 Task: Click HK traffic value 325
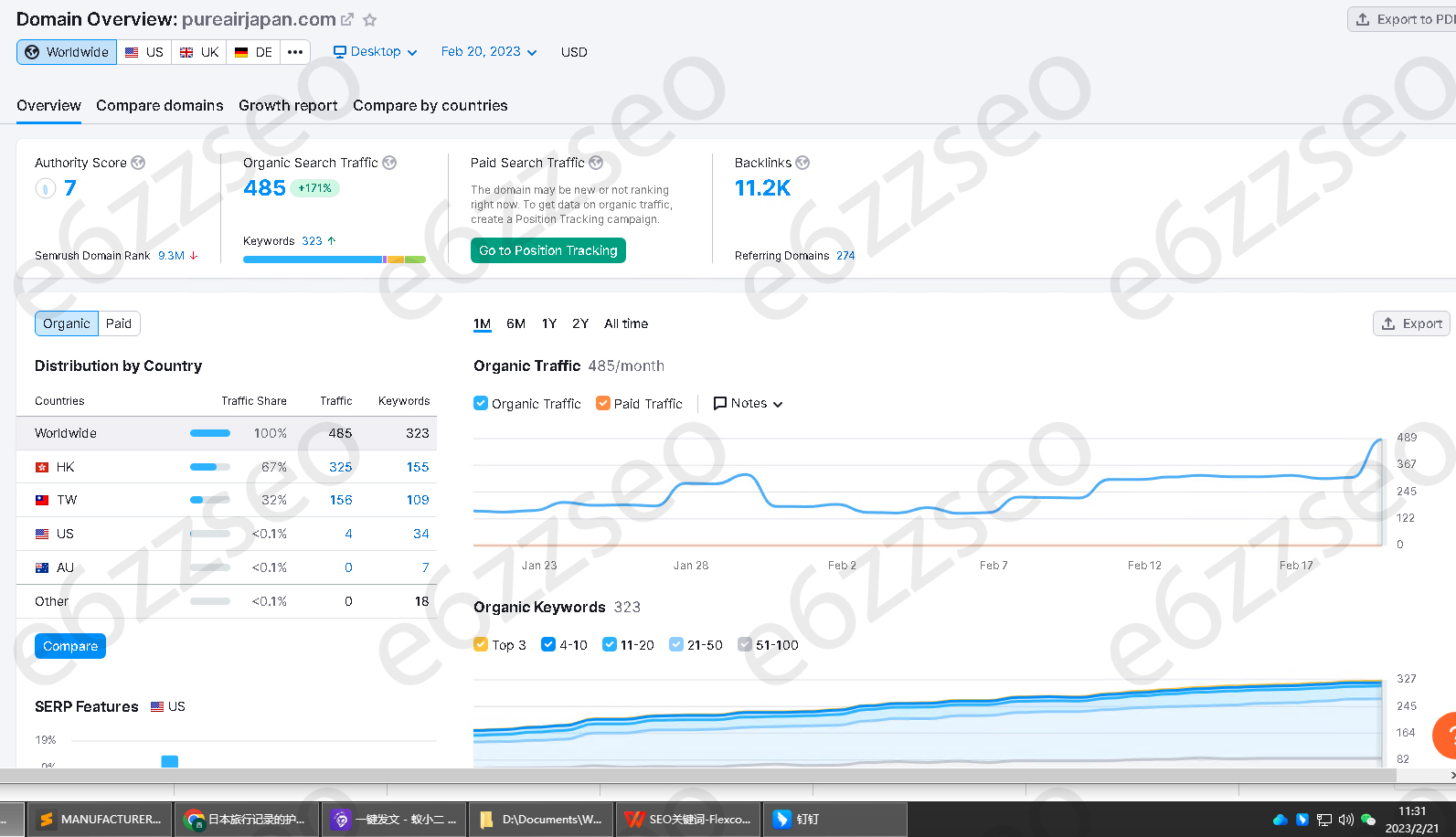341,467
